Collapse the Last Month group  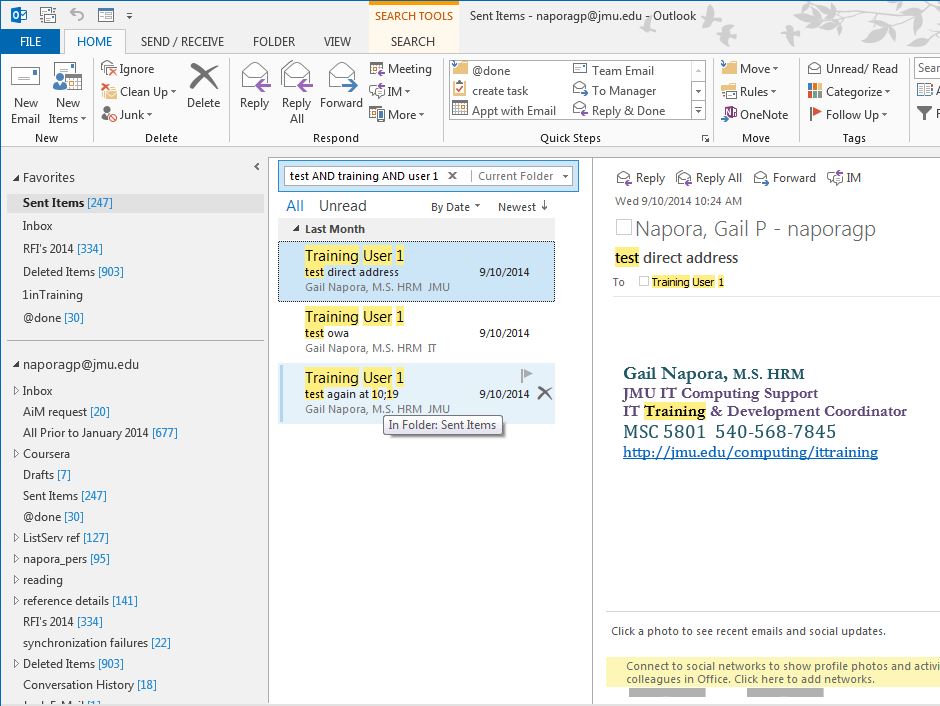coord(296,229)
